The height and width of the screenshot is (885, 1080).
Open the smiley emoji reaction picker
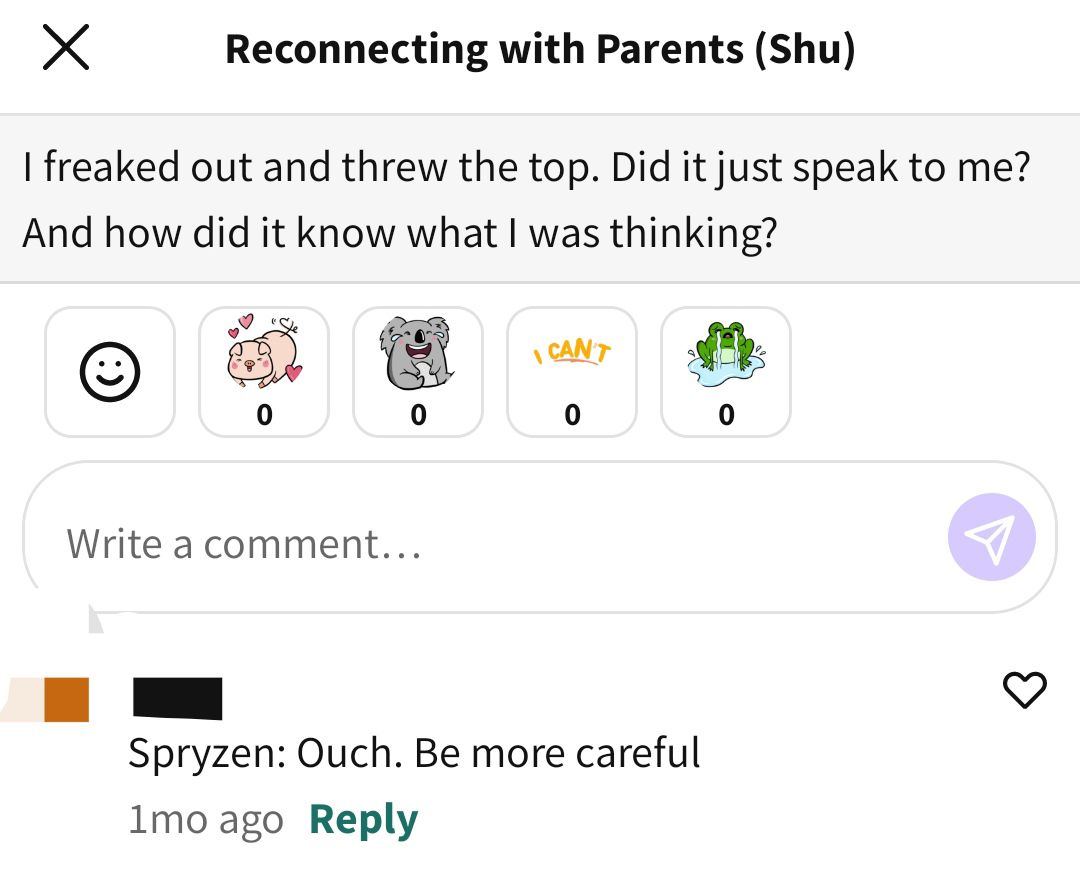click(110, 372)
